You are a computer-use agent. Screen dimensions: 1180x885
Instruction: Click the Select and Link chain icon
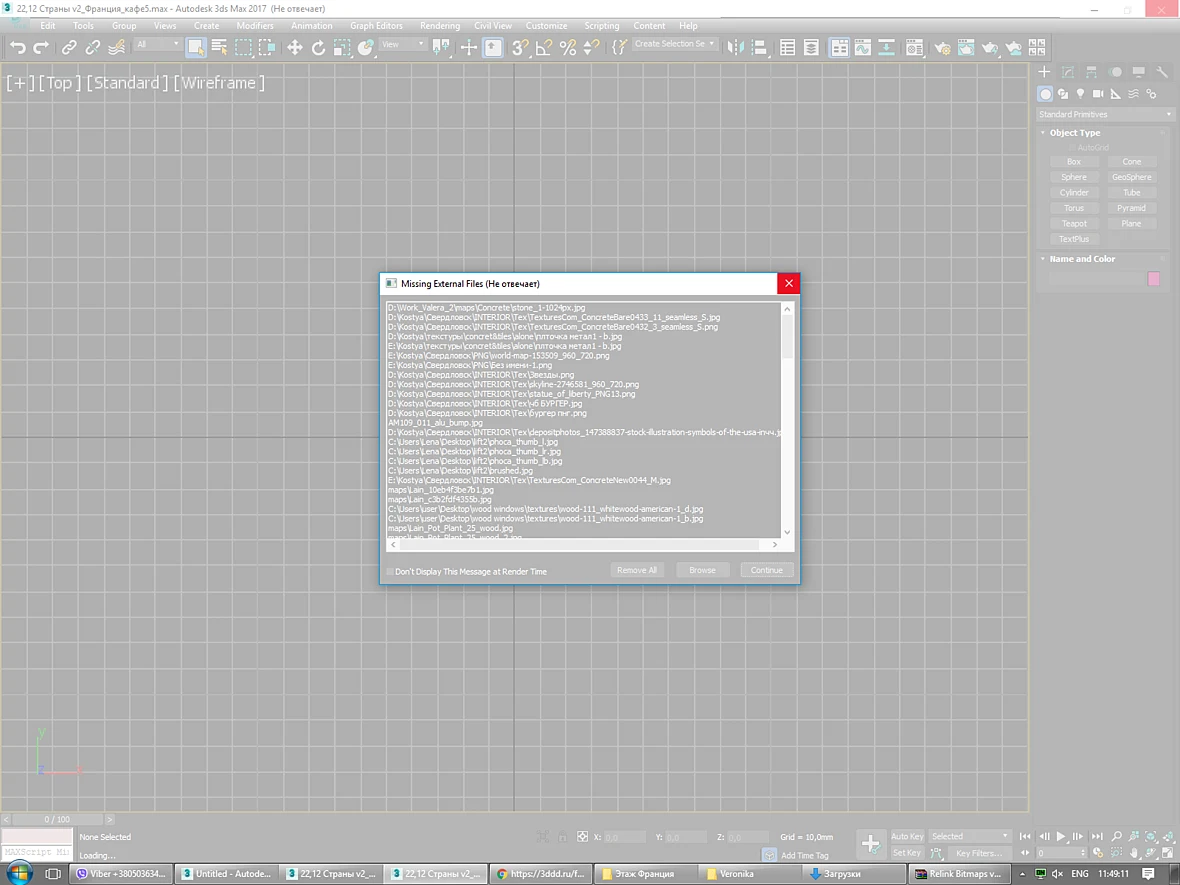coord(68,47)
